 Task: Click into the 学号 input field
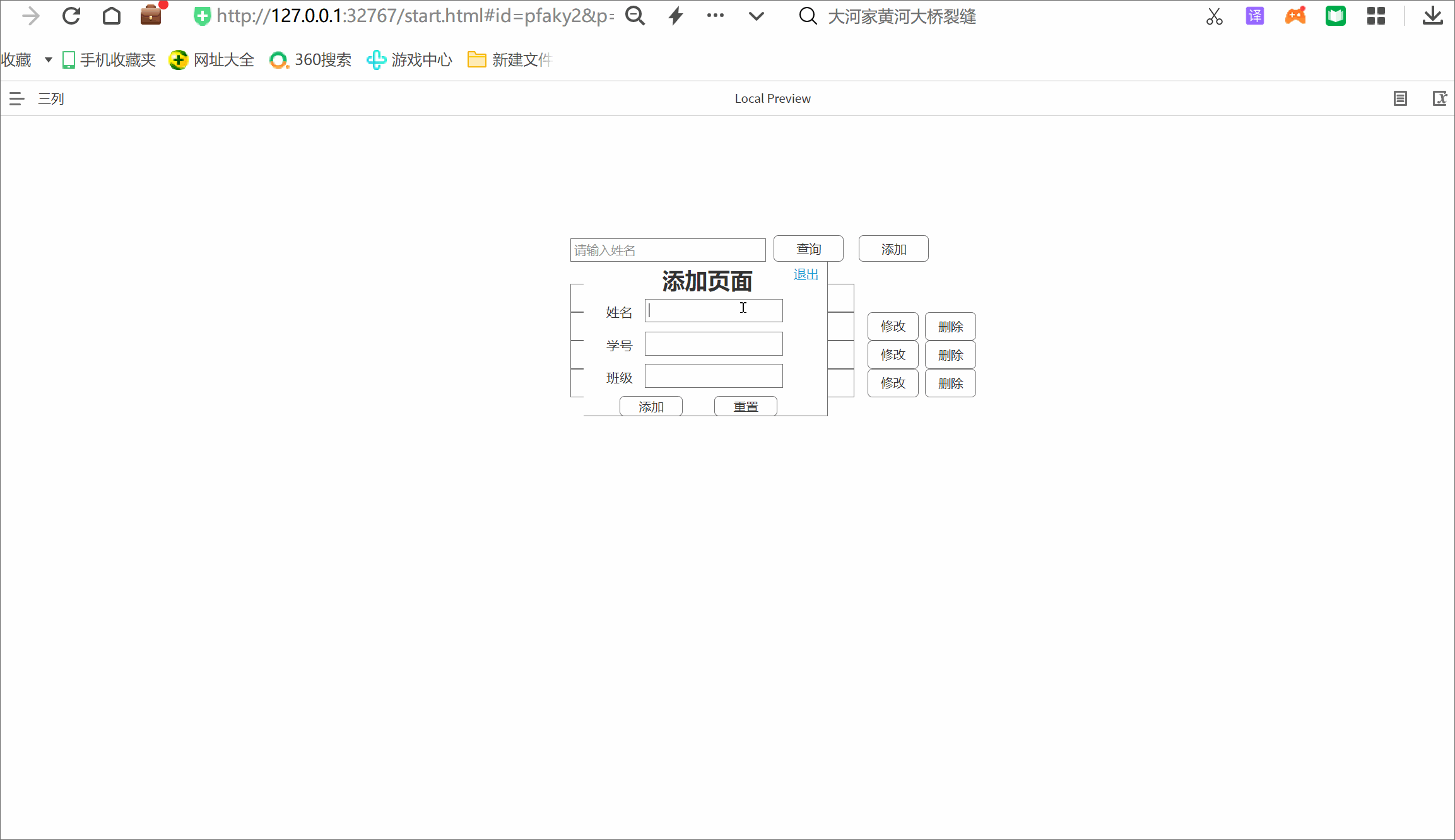[714, 344]
